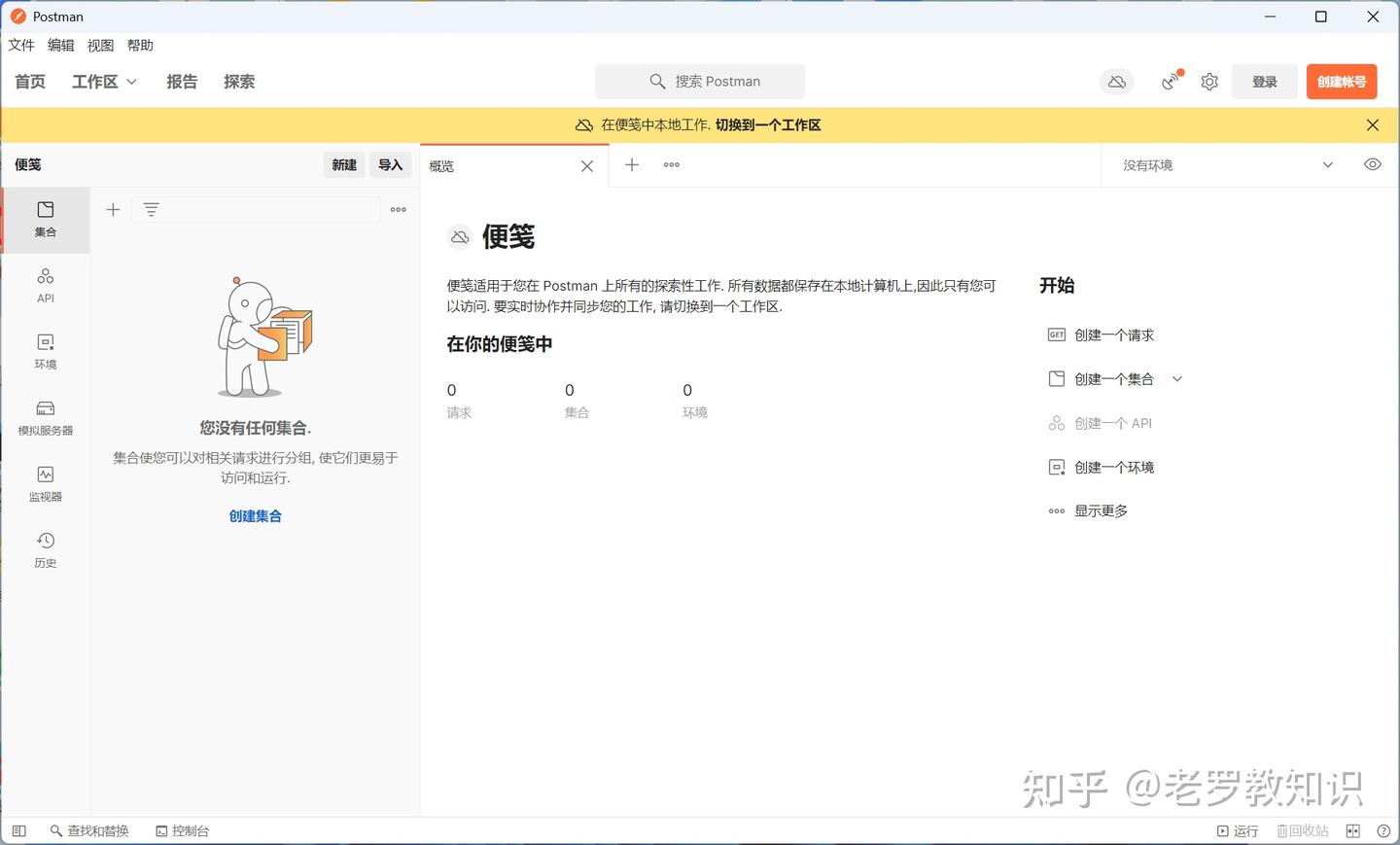This screenshot has width=1400, height=845.
Task: Click 创建一个请求 in 开始 list
Action: [1101, 334]
